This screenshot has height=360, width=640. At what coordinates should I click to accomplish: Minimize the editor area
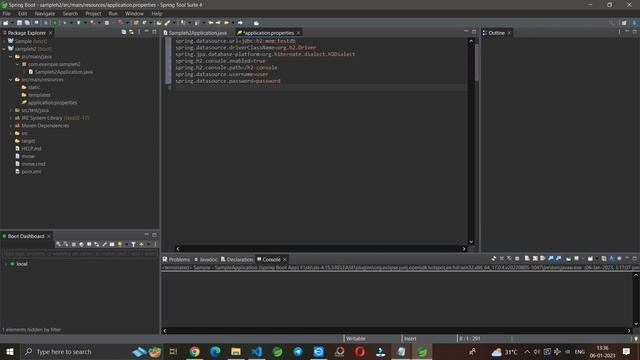point(466,31)
